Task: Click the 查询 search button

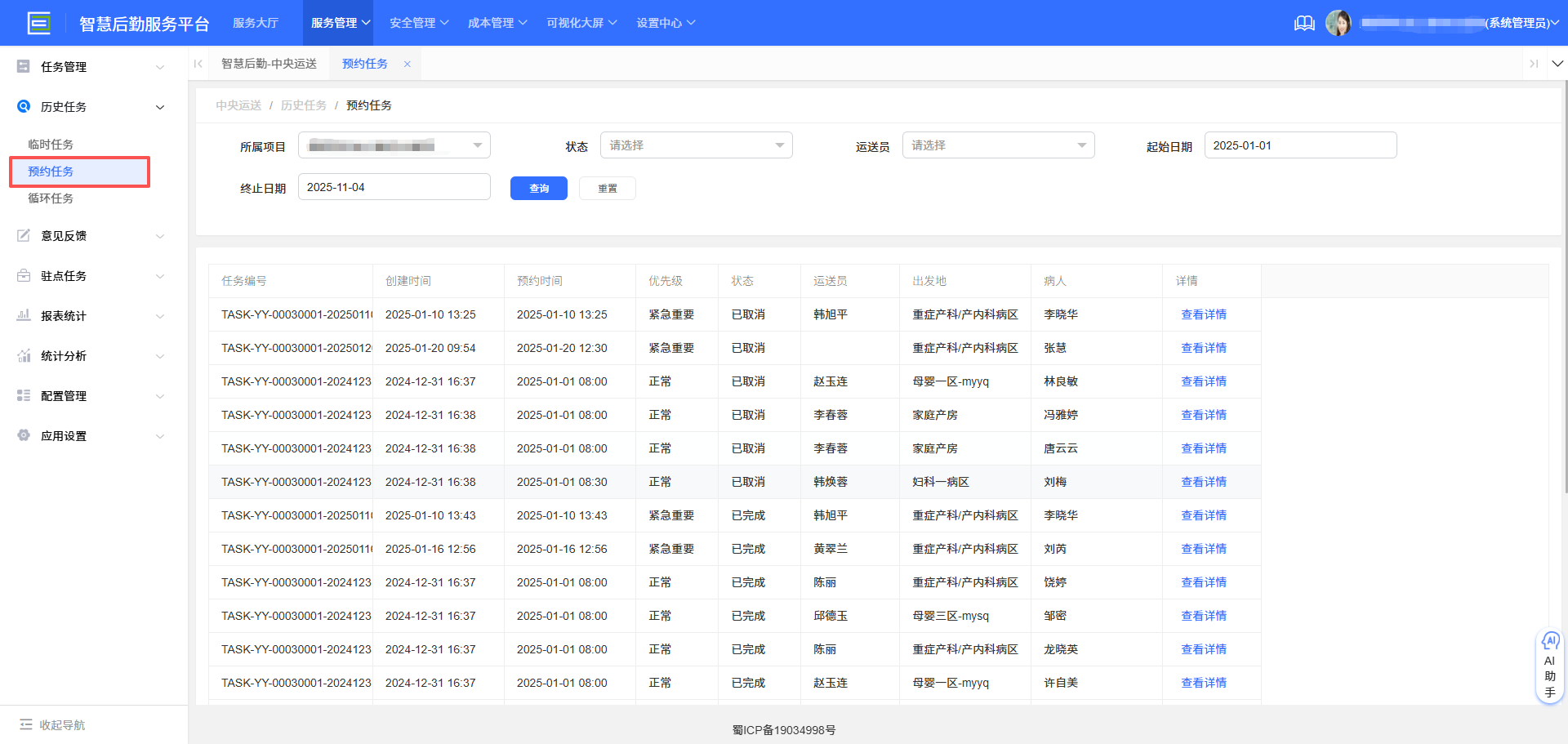Action: (538, 188)
